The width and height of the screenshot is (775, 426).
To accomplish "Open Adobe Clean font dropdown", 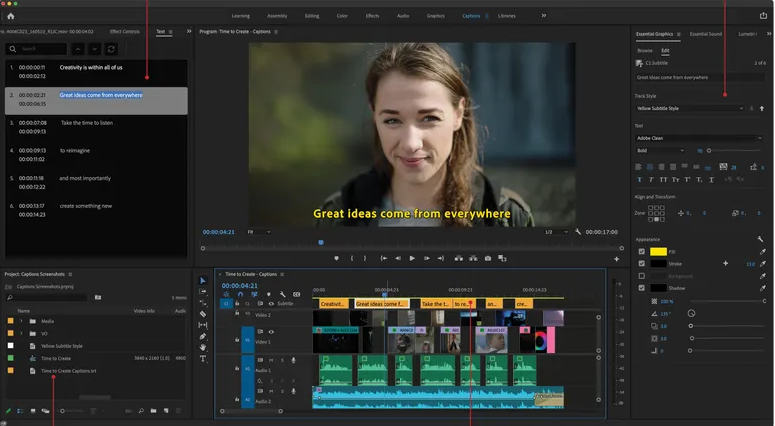I will pyautogui.click(x=699, y=138).
